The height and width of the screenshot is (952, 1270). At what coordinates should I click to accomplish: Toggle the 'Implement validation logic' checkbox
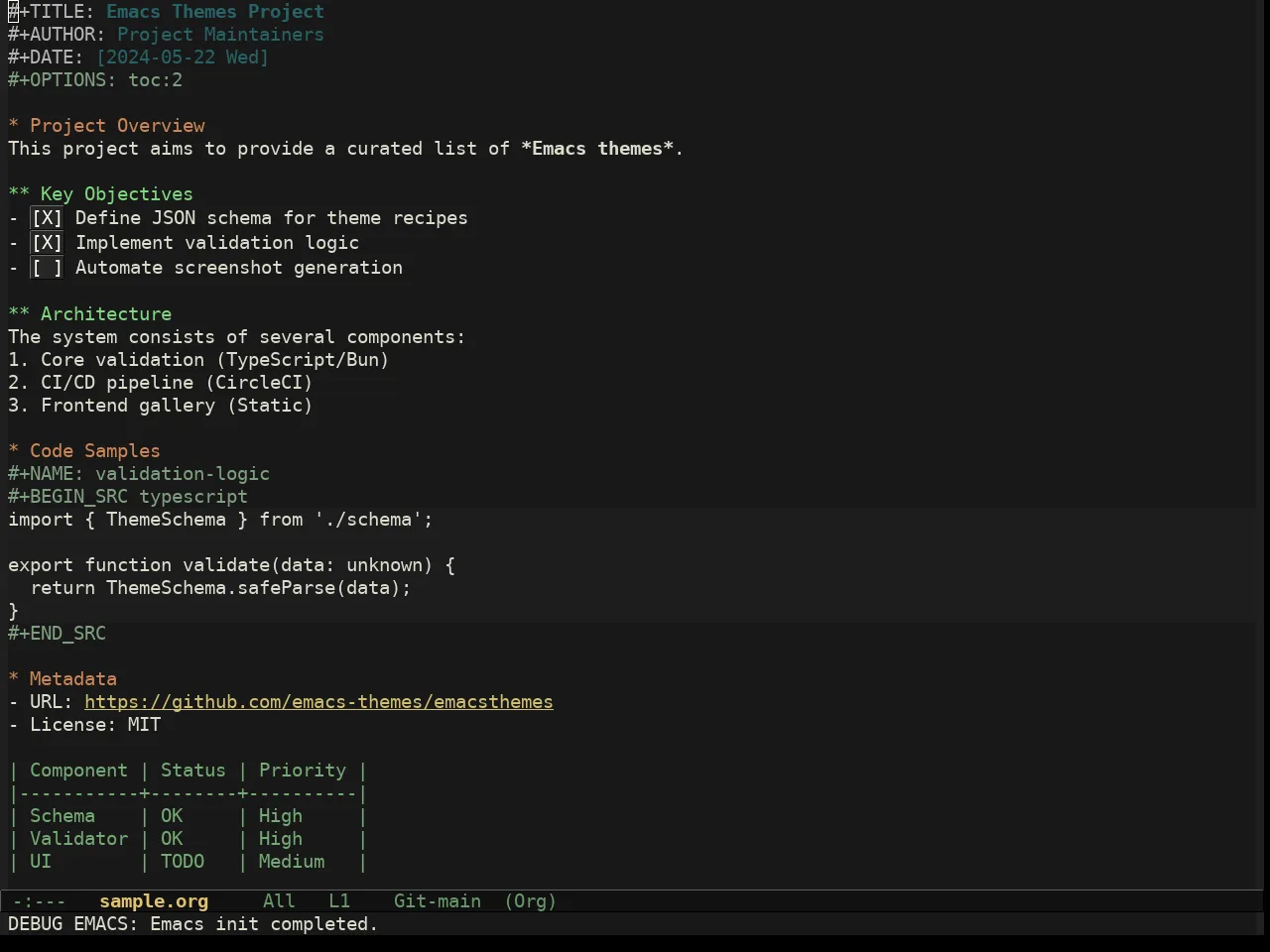(x=47, y=243)
